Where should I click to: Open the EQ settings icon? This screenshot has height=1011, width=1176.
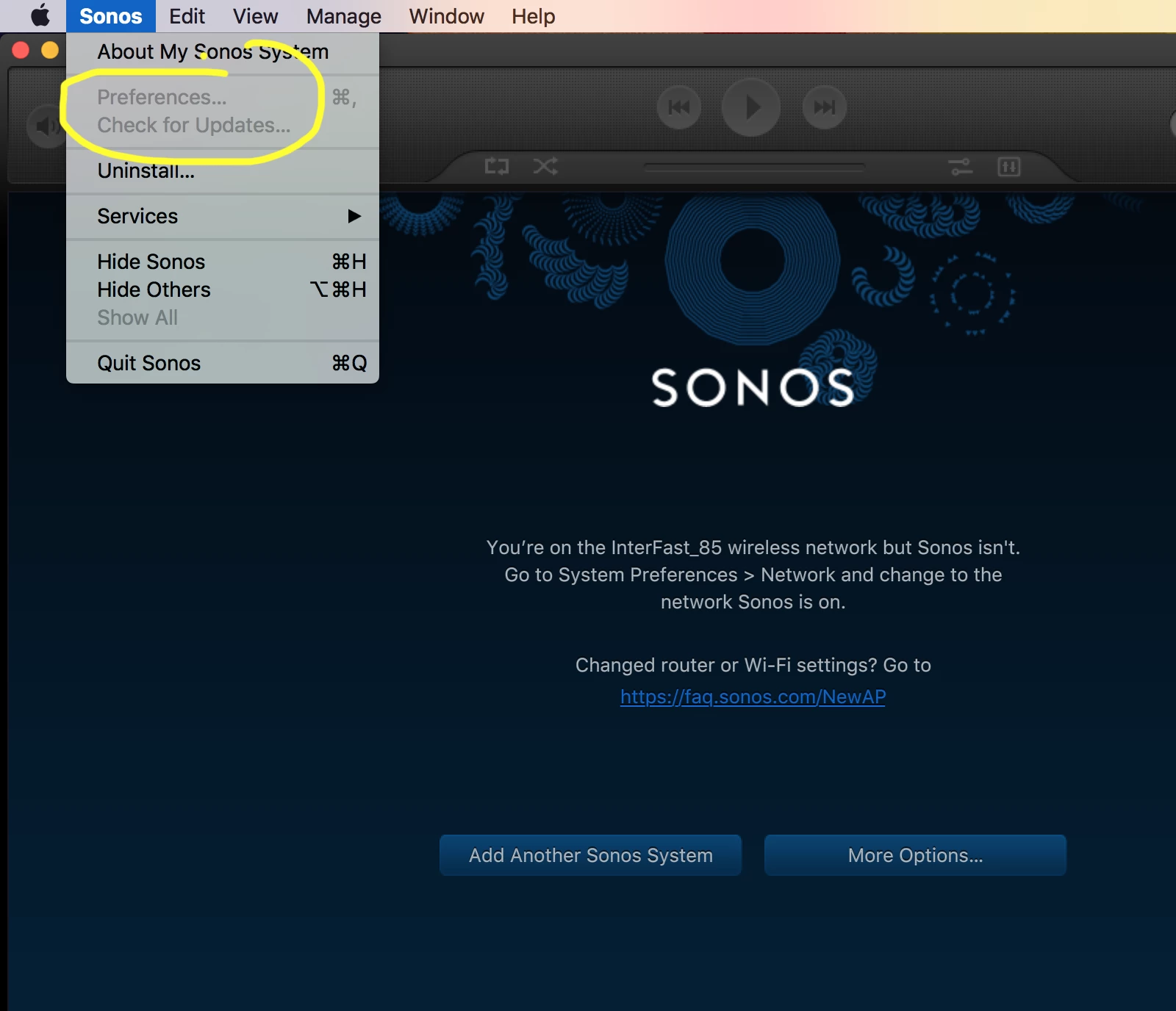[x=1008, y=167]
